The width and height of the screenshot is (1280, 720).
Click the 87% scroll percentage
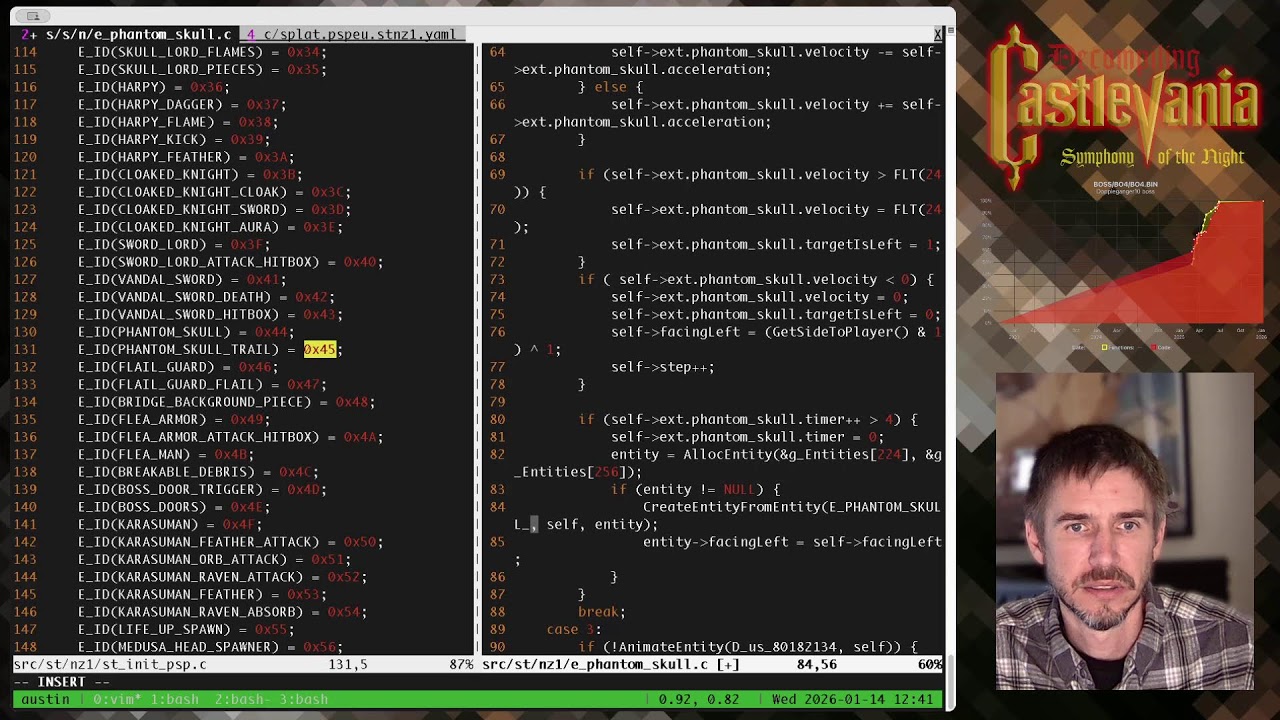[x=461, y=664]
